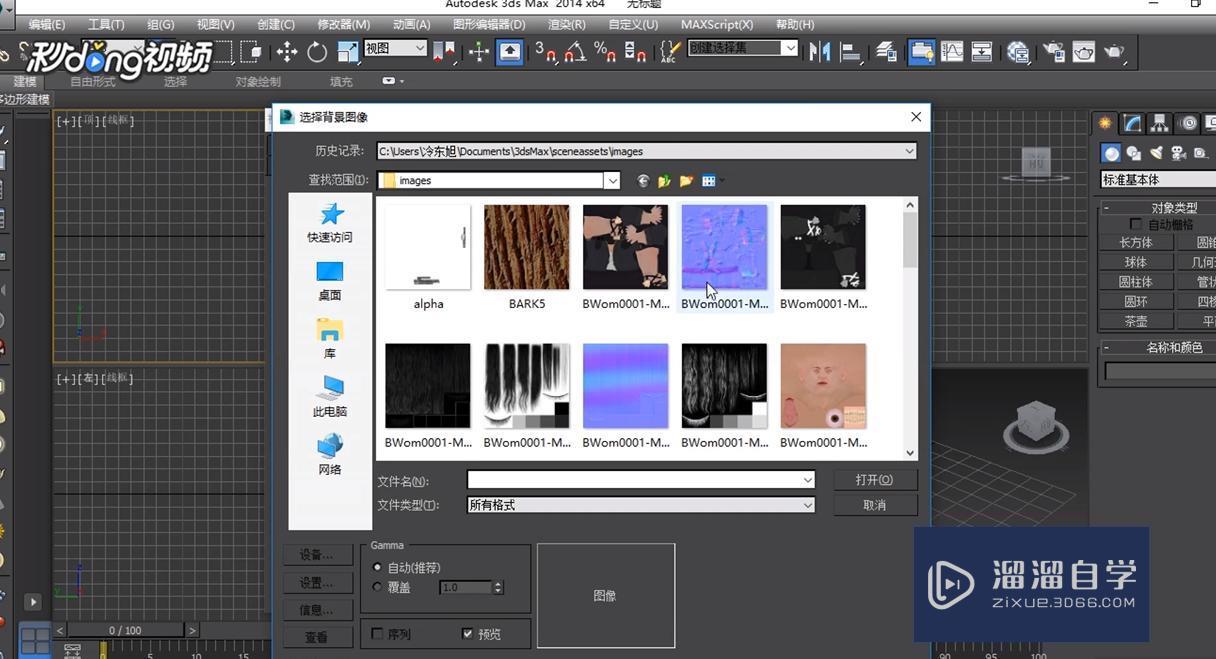Select the Move tool on the toolbar

[x=288, y=51]
